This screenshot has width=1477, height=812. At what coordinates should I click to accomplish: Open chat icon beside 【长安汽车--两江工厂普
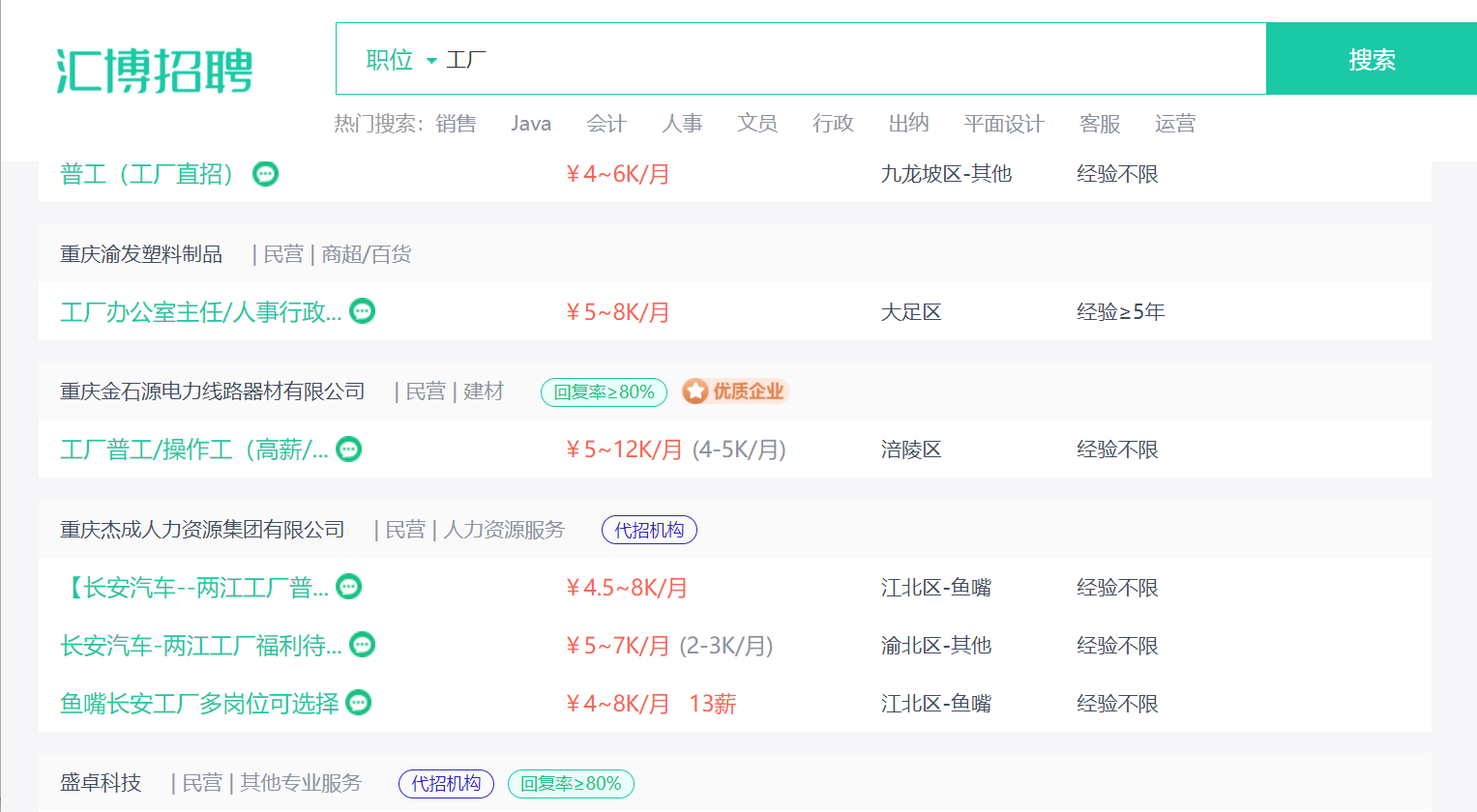pyautogui.click(x=348, y=587)
